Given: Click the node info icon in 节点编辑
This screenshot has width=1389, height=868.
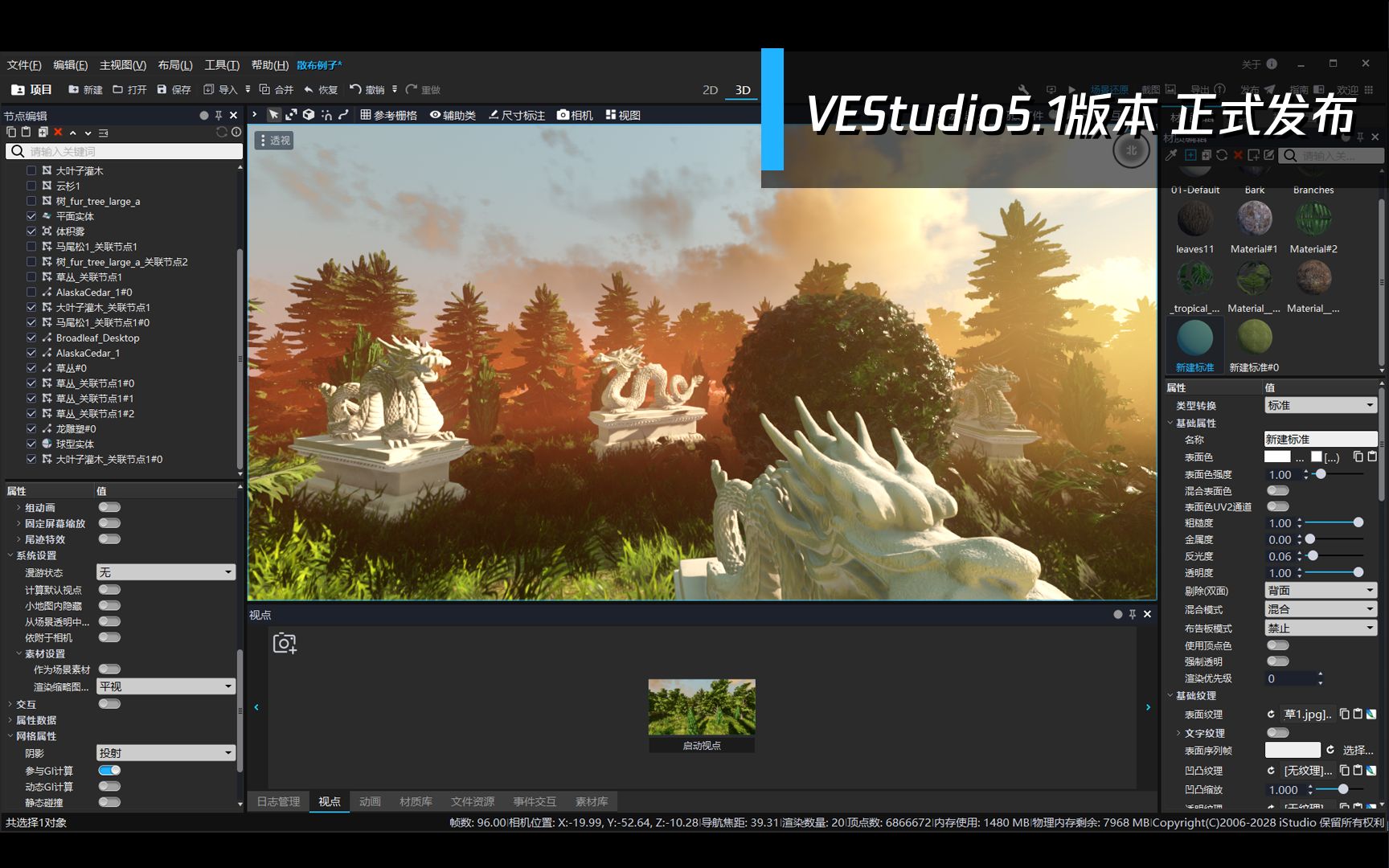Looking at the screenshot, I should point(236,132).
